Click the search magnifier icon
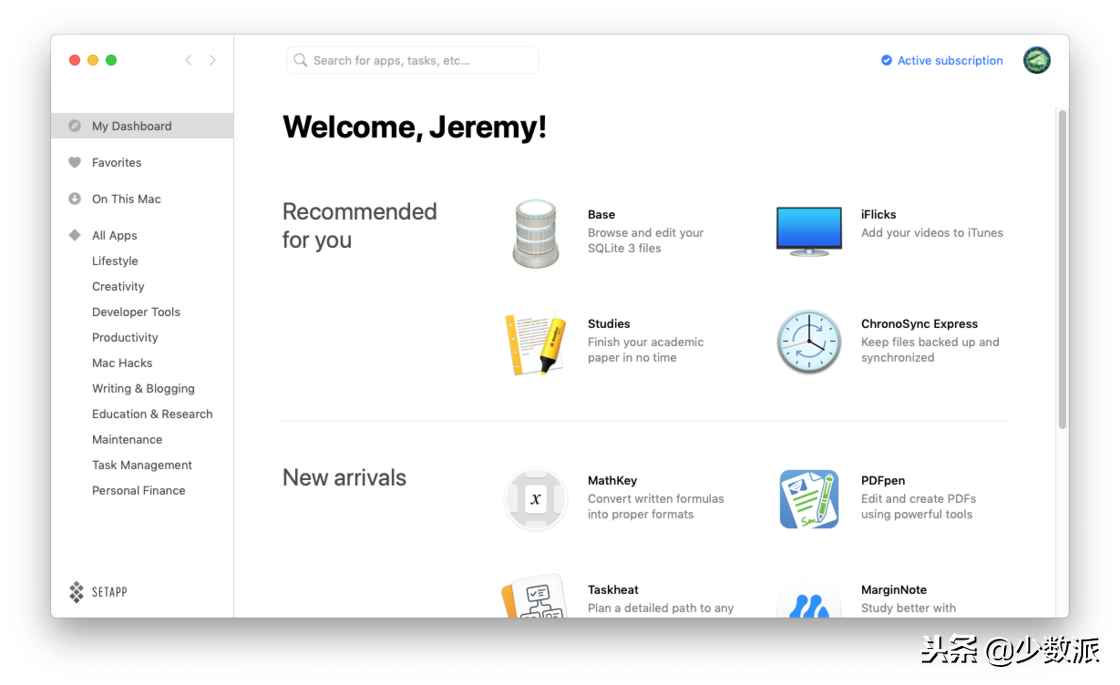1120x685 pixels. pos(301,60)
